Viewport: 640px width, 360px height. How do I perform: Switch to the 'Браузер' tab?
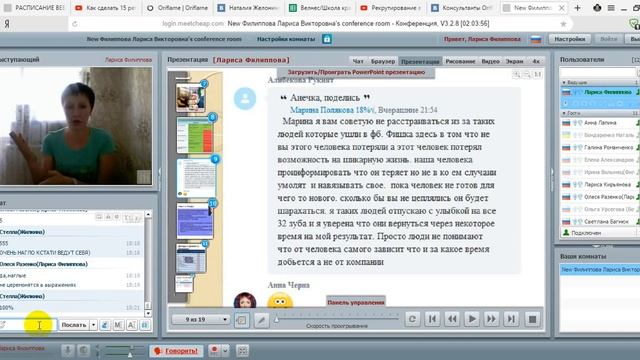(x=383, y=61)
